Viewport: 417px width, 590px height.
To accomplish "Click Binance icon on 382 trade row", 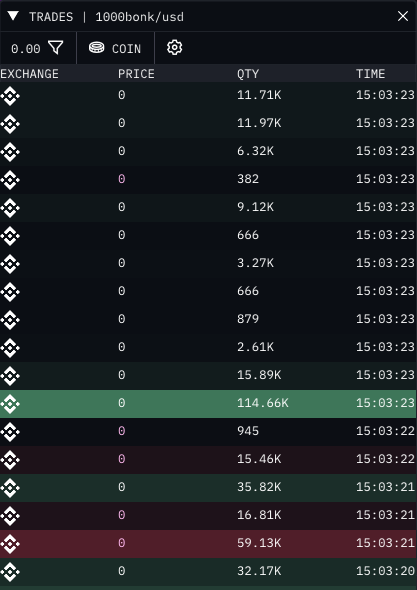I will [10, 180].
